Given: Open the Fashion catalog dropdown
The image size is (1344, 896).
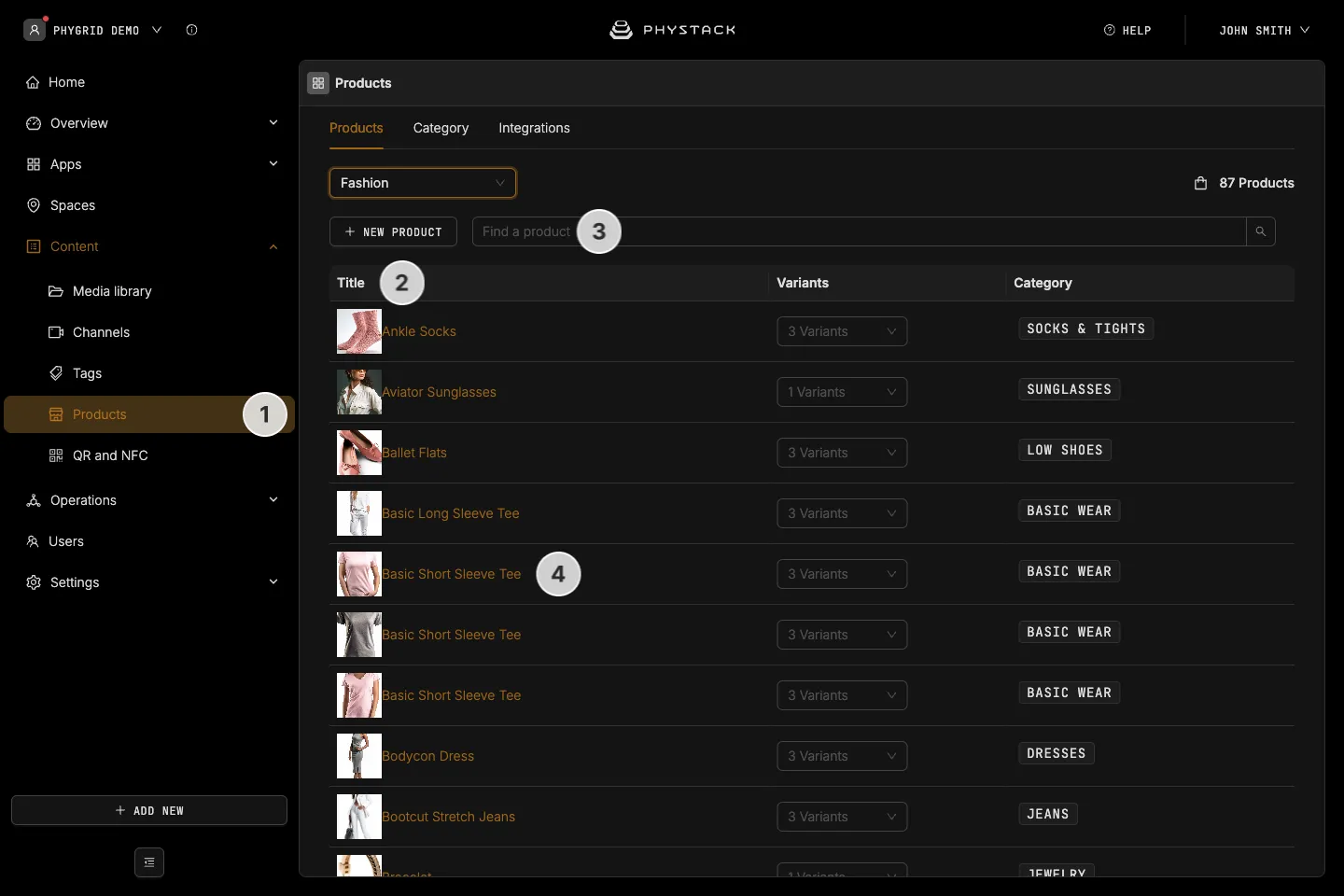Looking at the screenshot, I should point(423,183).
